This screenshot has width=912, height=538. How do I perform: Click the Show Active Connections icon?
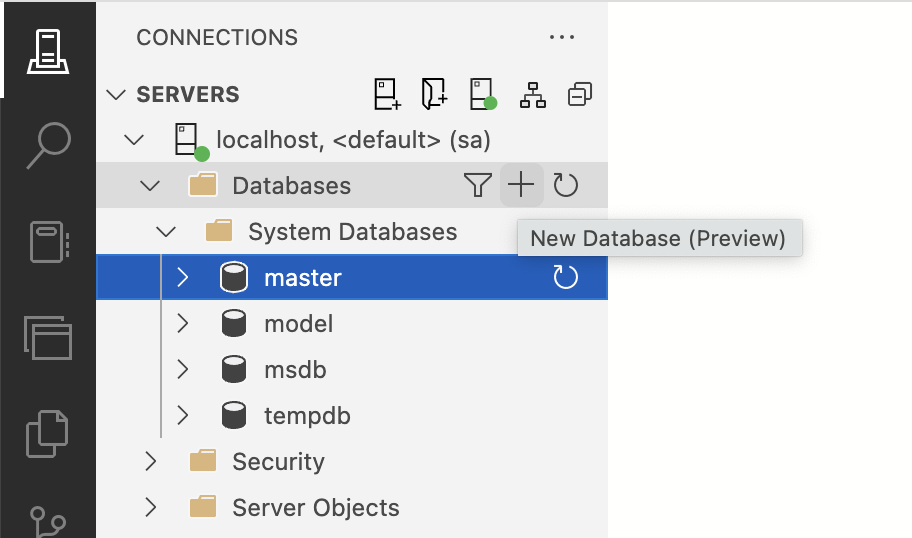[x=483, y=94]
